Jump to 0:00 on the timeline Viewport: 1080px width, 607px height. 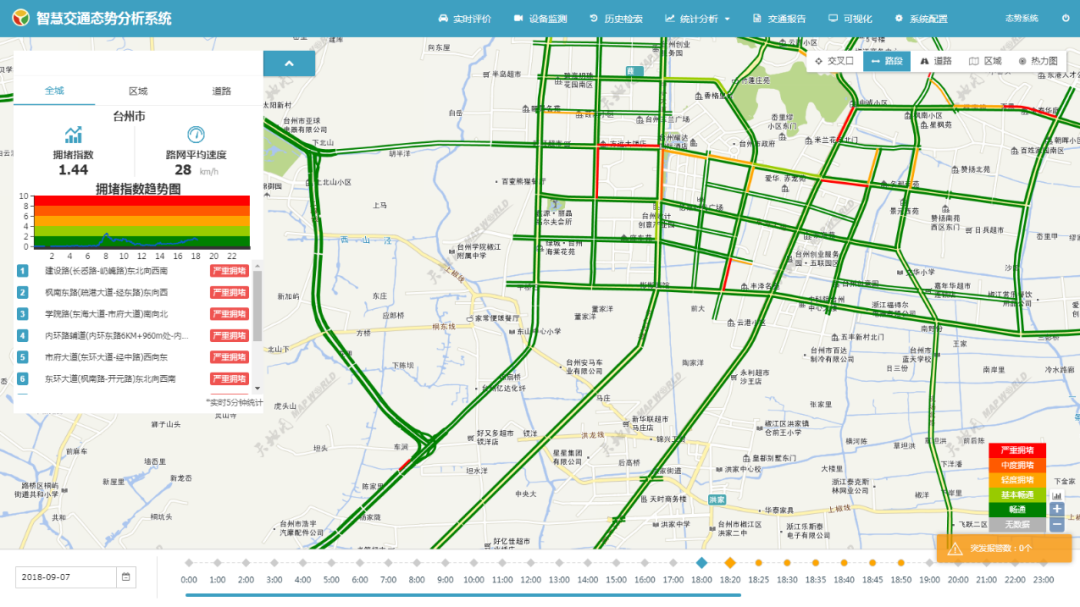pyautogui.click(x=189, y=563)
